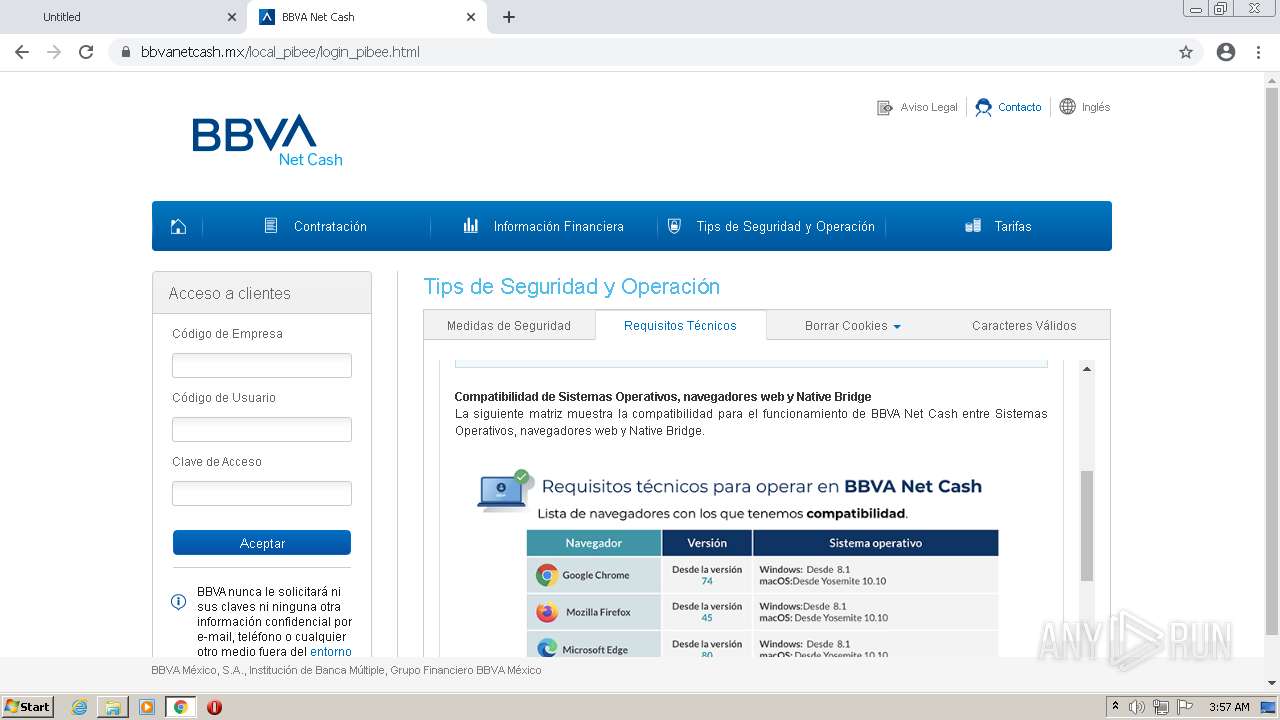Screen dimensions: 1280x720
Task: Open the Chrome profile avatar icon
Action: (x=1226, y=52)
